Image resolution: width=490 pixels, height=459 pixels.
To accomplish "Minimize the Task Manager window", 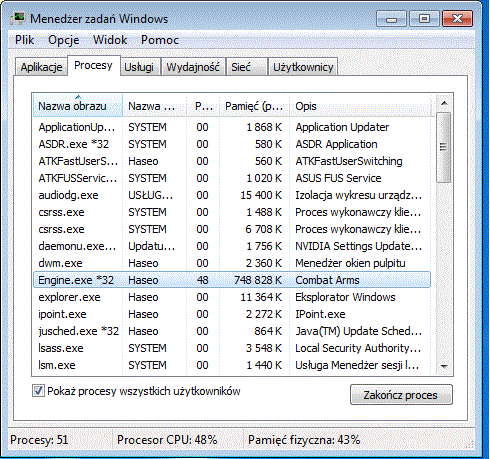I will pos(391,19).
